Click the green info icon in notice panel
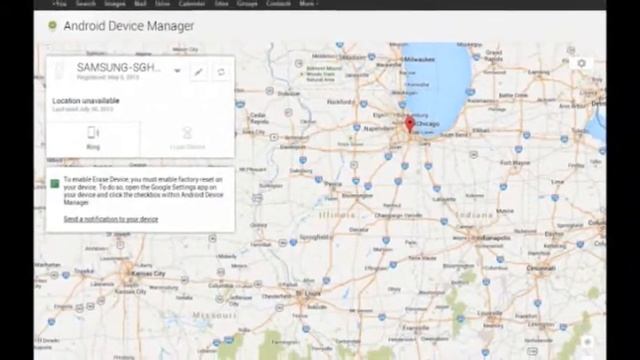Image resolution: width=640 pixels, height=360 pixels. [55, 184]
